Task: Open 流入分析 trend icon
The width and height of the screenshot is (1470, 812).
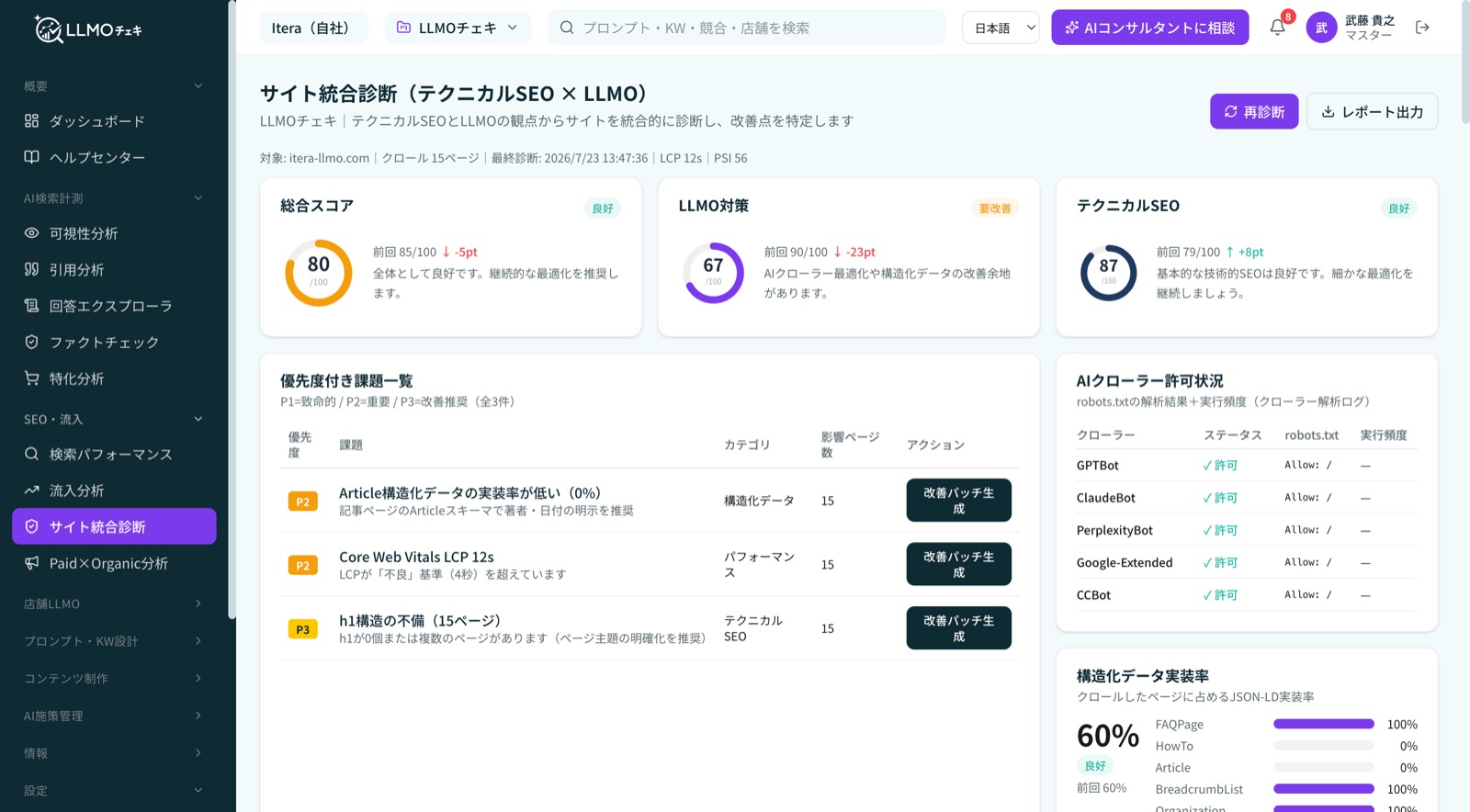Action: pyautogui.click(x=31, y=490)
